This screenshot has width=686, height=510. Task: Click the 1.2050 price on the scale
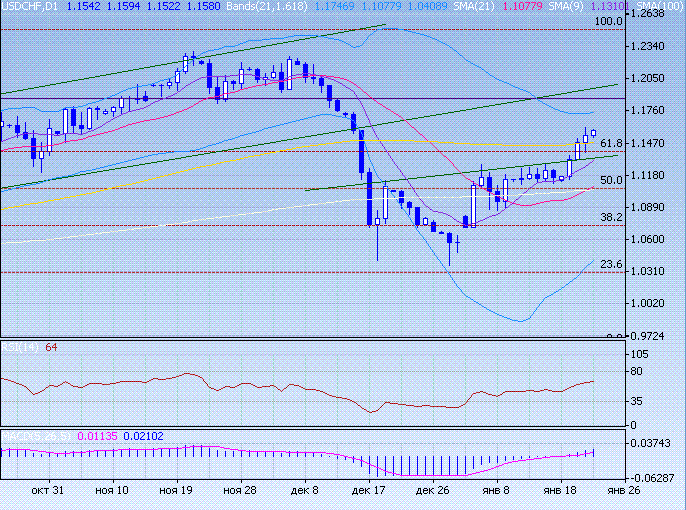point(651,78)
